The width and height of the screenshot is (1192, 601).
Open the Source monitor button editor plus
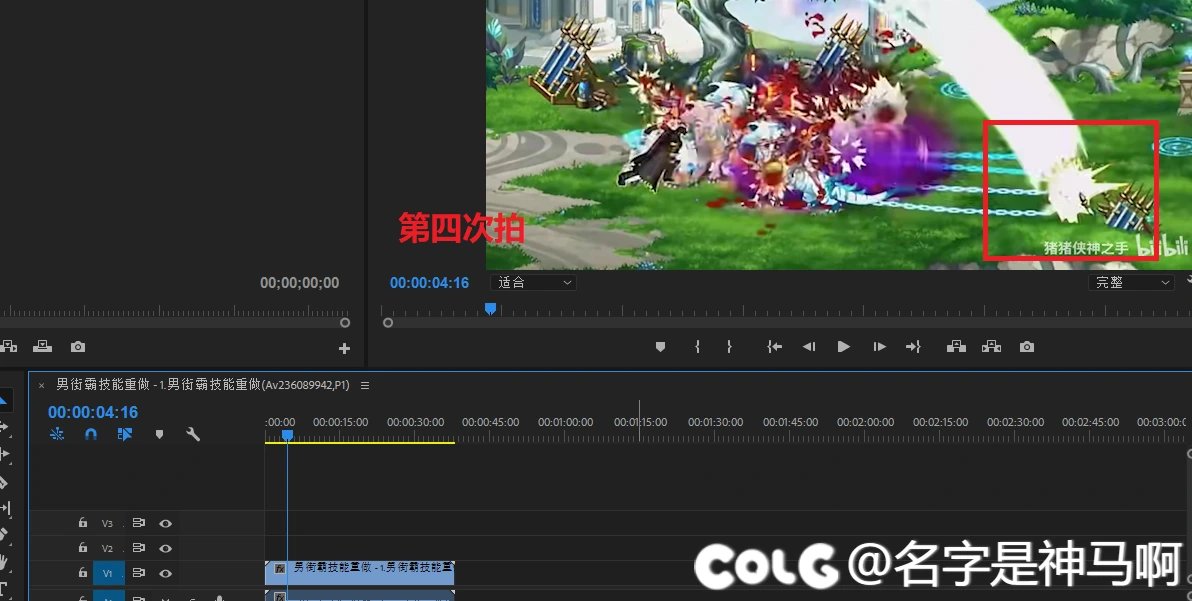tap(344, 348)
